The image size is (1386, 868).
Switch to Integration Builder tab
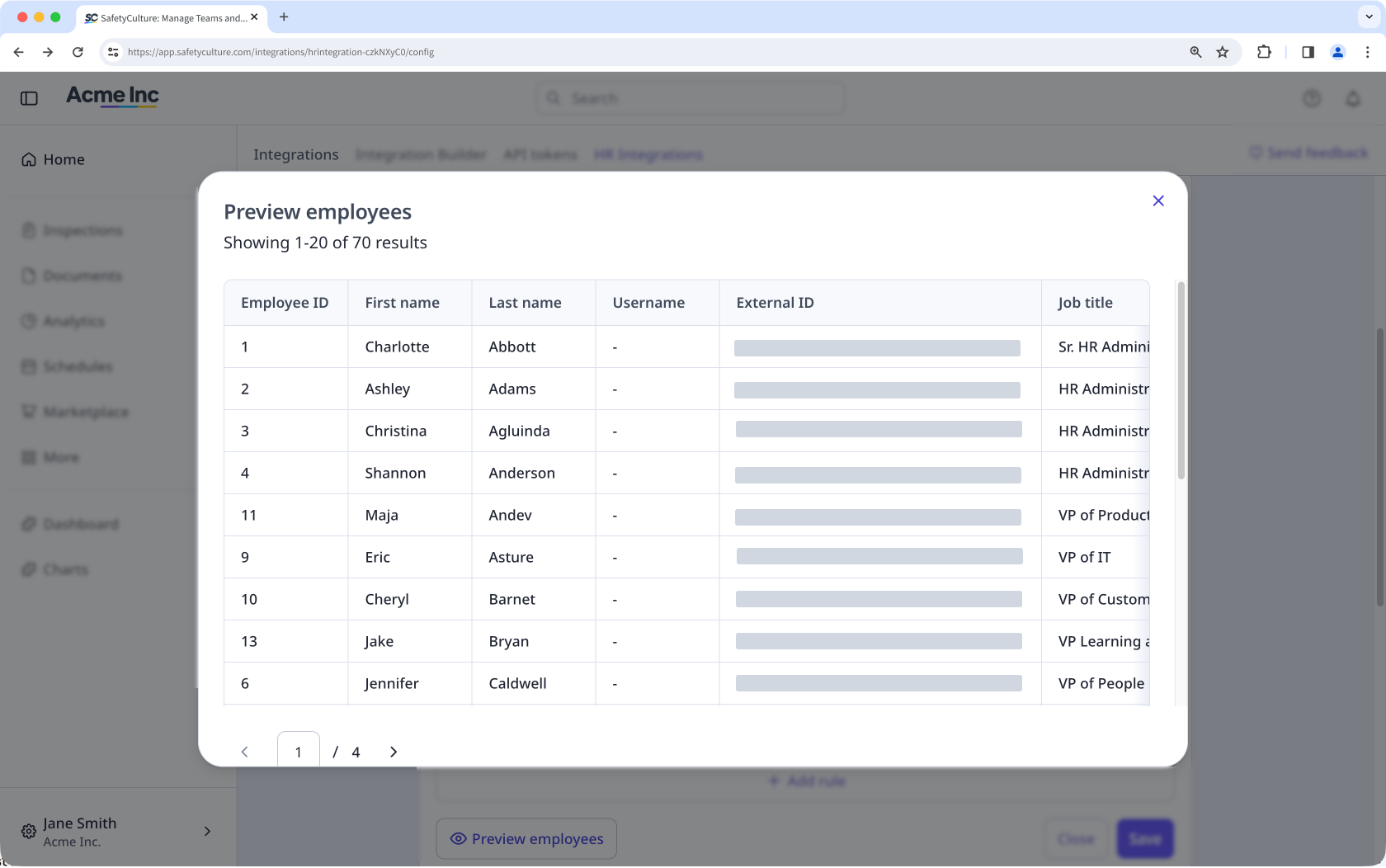click(421, 154)
